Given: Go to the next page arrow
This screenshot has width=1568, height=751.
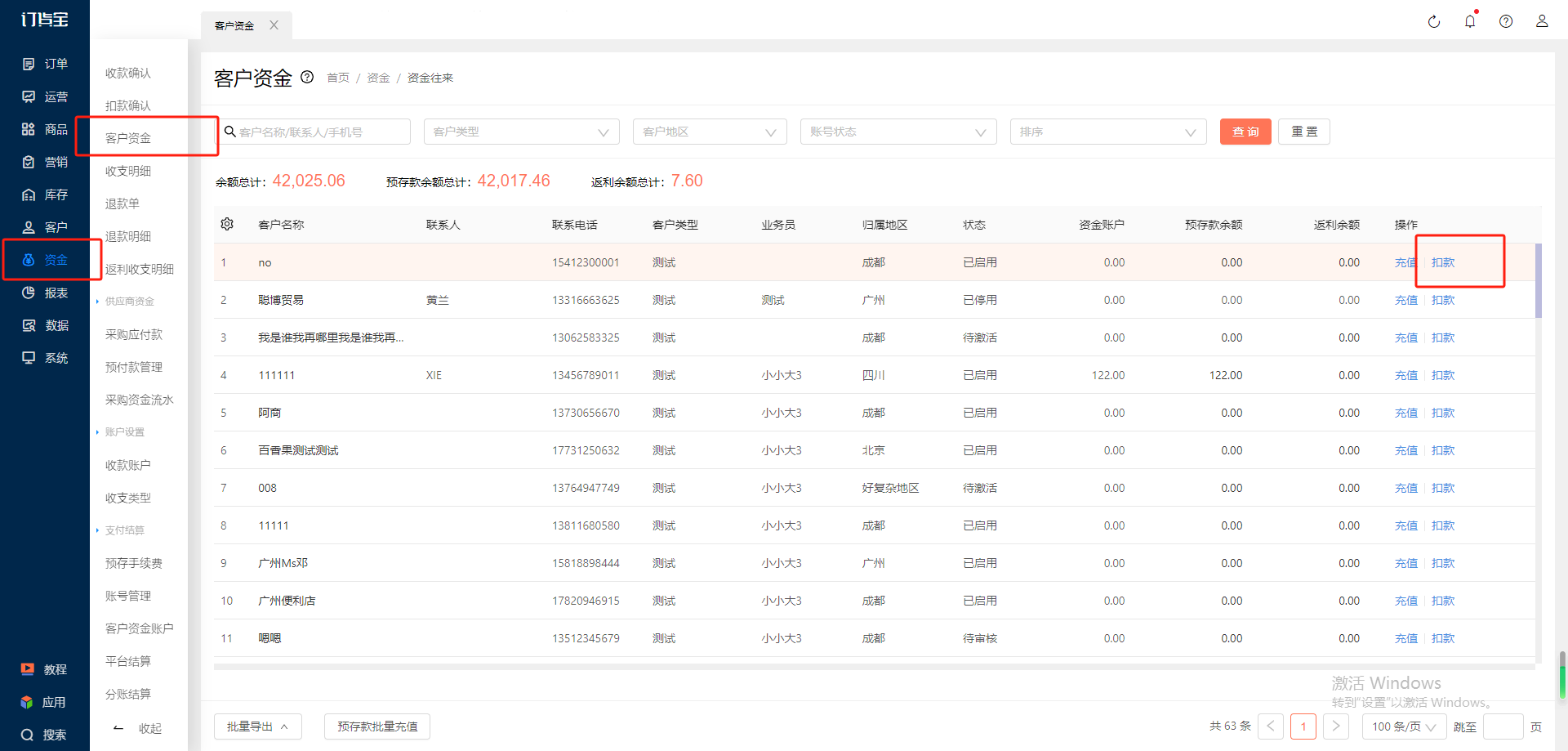Looking at the screenshot, I should 1336,726.
